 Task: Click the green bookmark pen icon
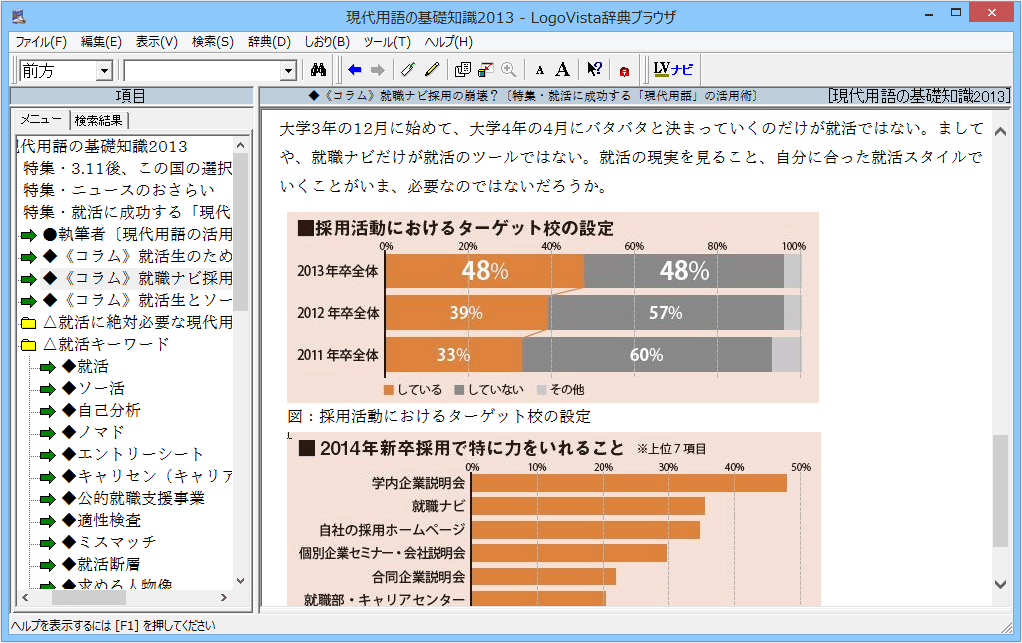408,70
